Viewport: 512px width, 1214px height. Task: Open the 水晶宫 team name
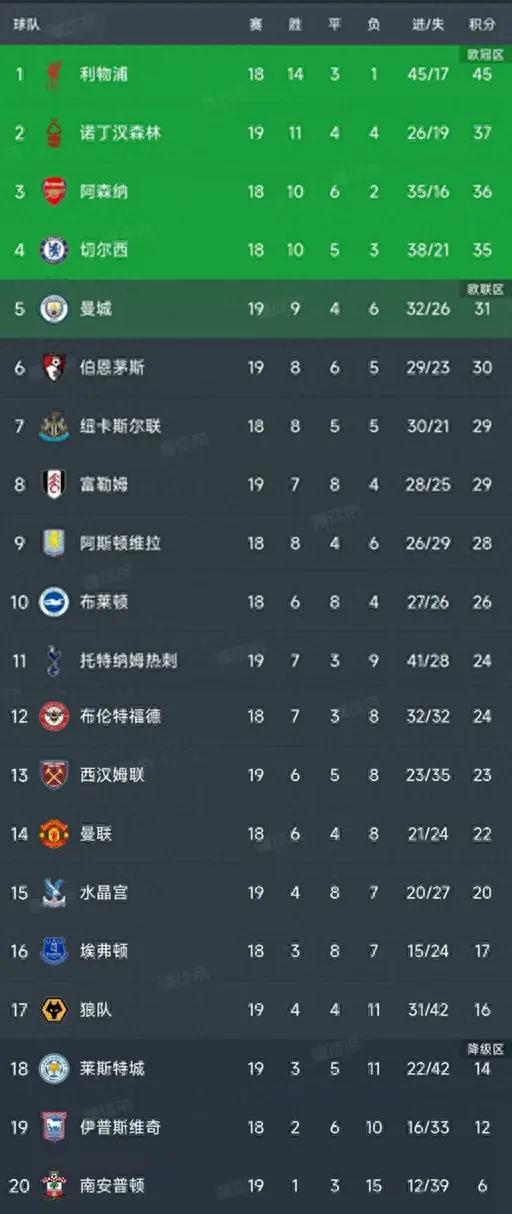coord(104,893)
